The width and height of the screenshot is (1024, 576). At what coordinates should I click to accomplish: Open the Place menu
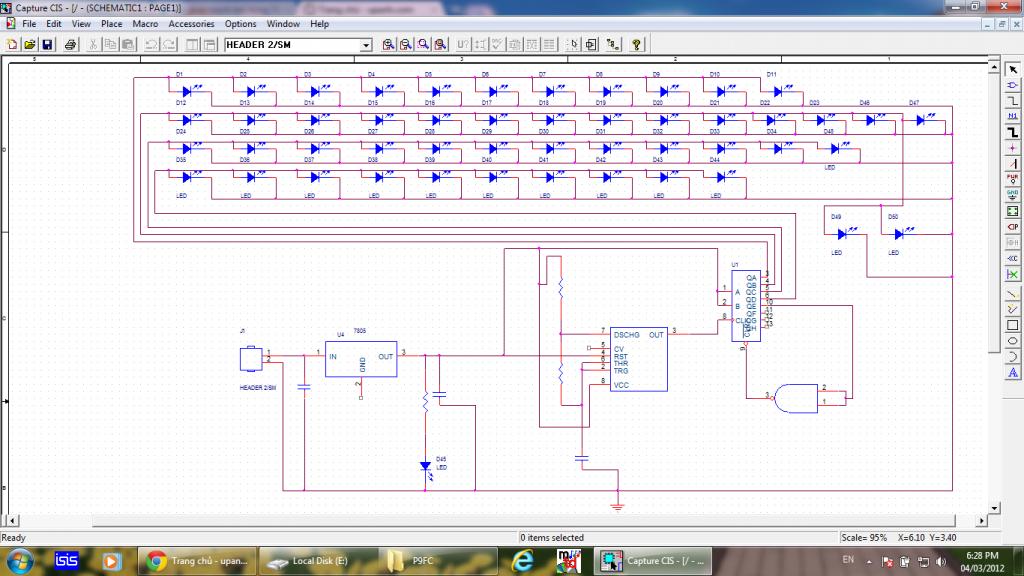click(x=111, y=23)
